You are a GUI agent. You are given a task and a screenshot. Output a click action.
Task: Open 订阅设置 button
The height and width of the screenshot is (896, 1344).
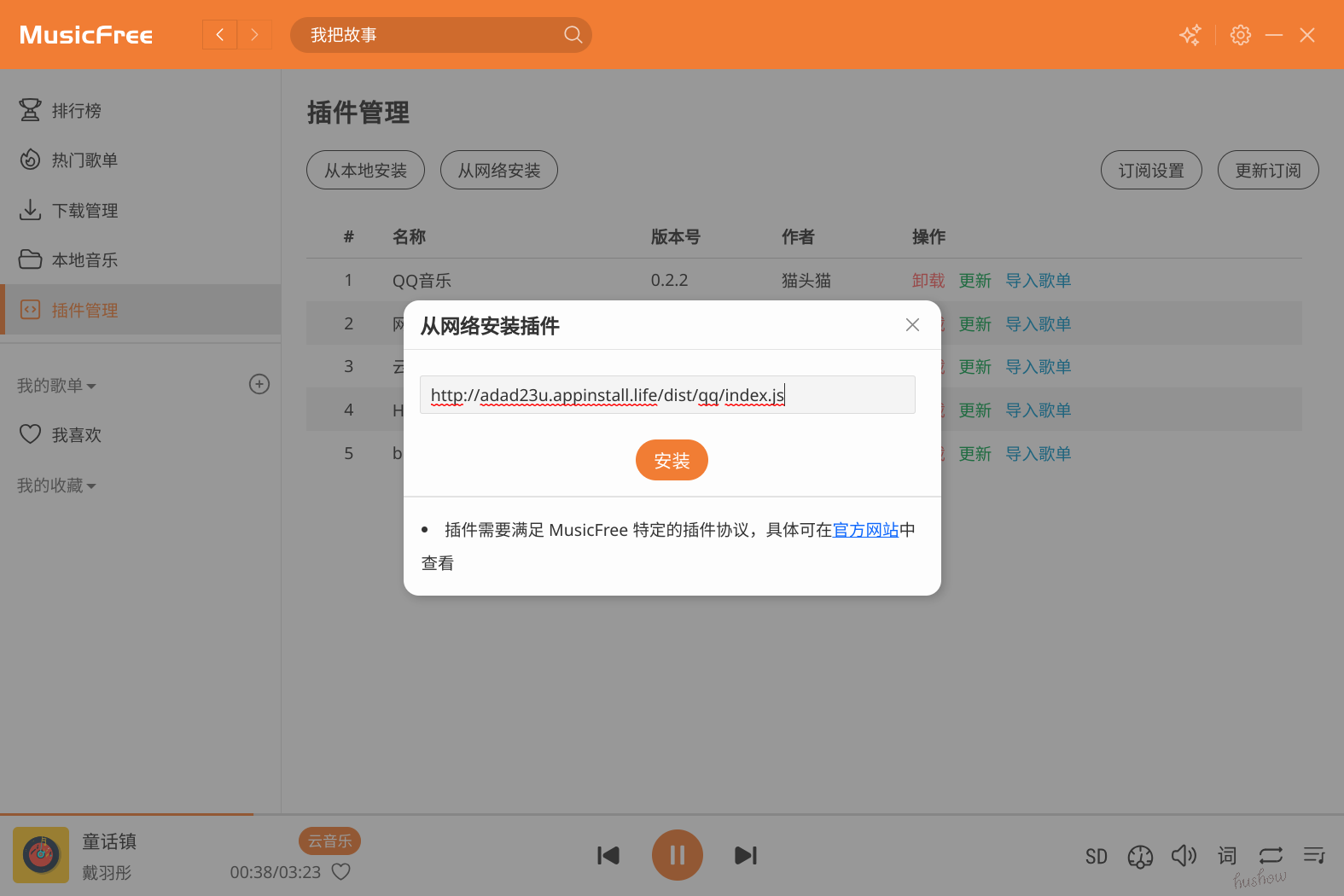coord(1151,171)
